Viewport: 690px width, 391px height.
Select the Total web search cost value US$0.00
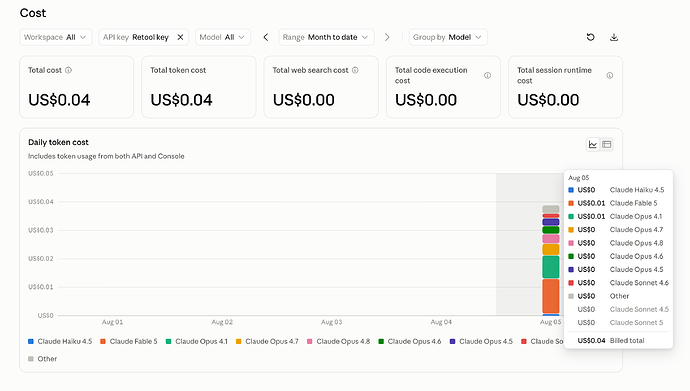[x=304, y=100]
